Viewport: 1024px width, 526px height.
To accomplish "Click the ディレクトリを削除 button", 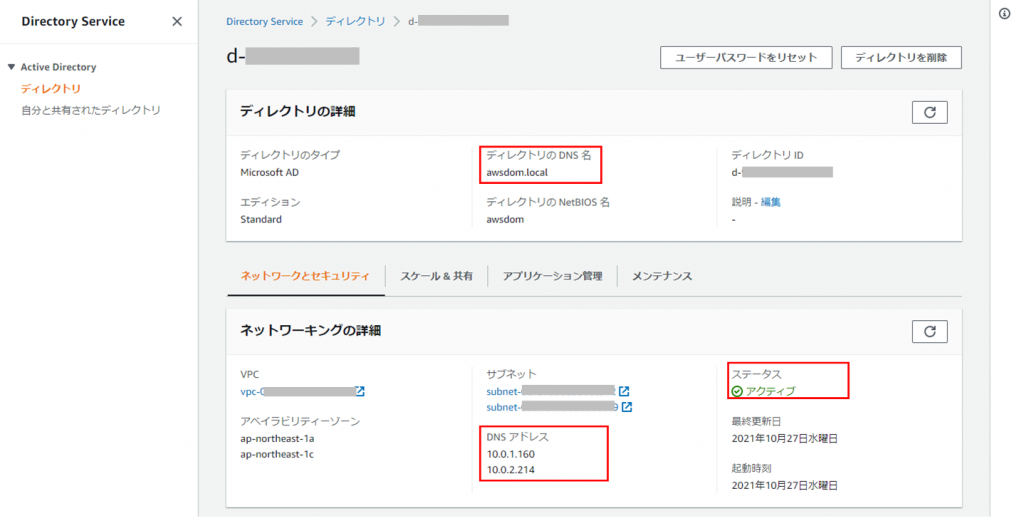I will 901,57.
